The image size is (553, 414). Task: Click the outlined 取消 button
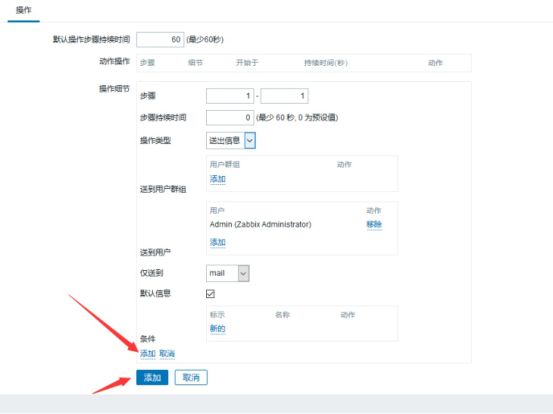191,378
